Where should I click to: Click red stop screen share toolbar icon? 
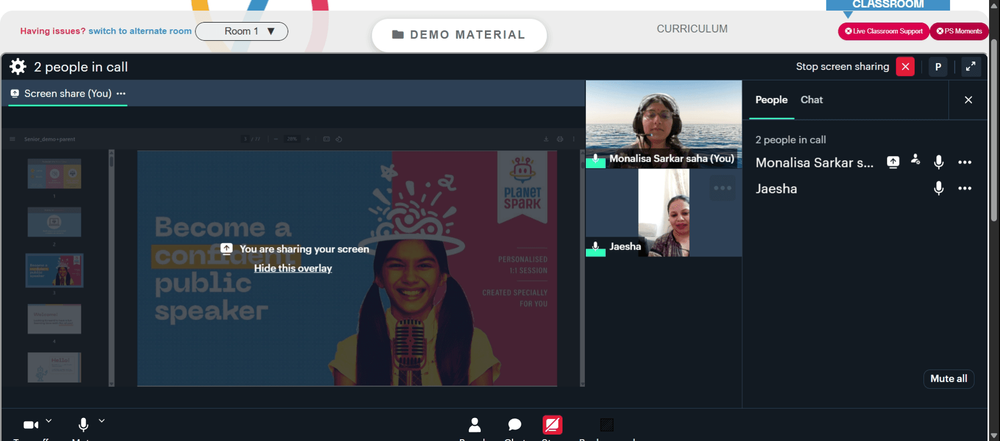click(552, 425)
